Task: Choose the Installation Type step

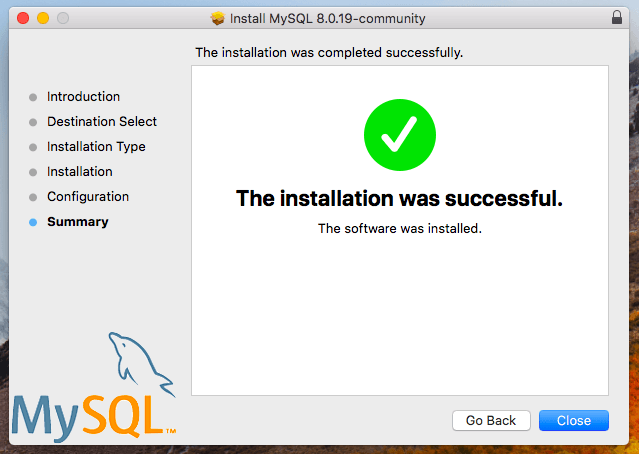Action: [96, 147]
